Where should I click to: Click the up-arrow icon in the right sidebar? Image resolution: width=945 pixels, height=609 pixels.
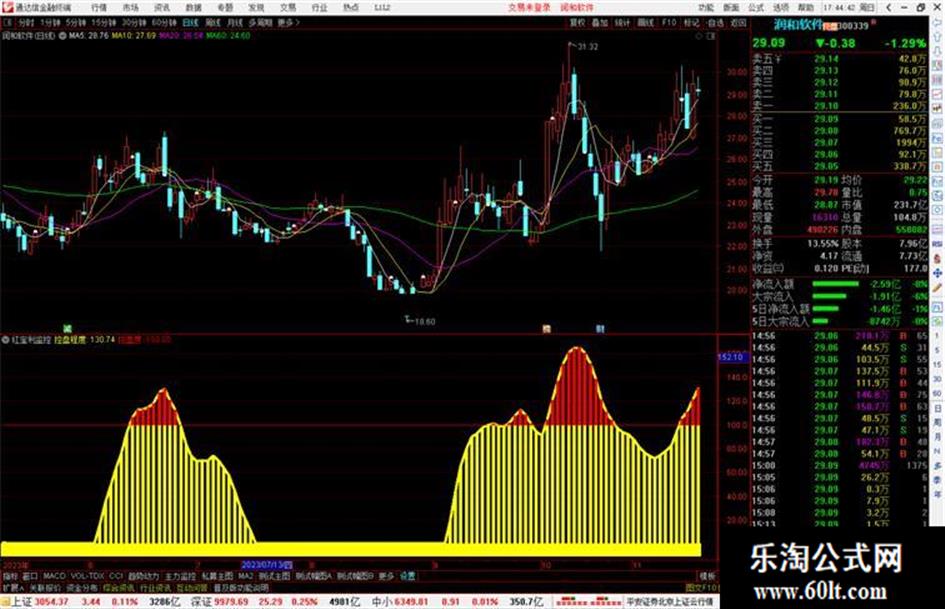coord(937,36)
